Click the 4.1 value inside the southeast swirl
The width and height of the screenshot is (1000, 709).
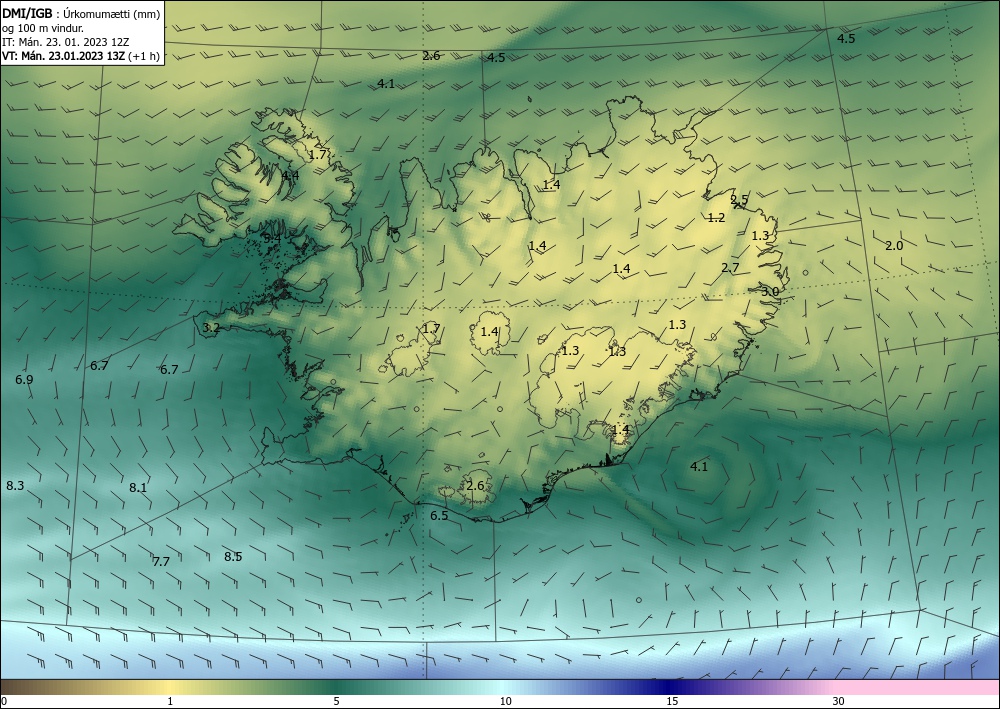[700, 467]
